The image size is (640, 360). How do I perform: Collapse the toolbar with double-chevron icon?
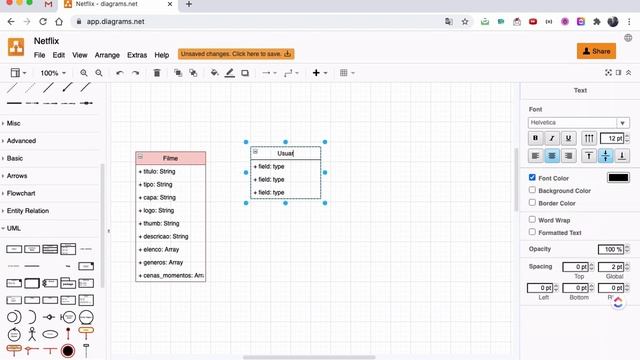click(x=629, y=73)
